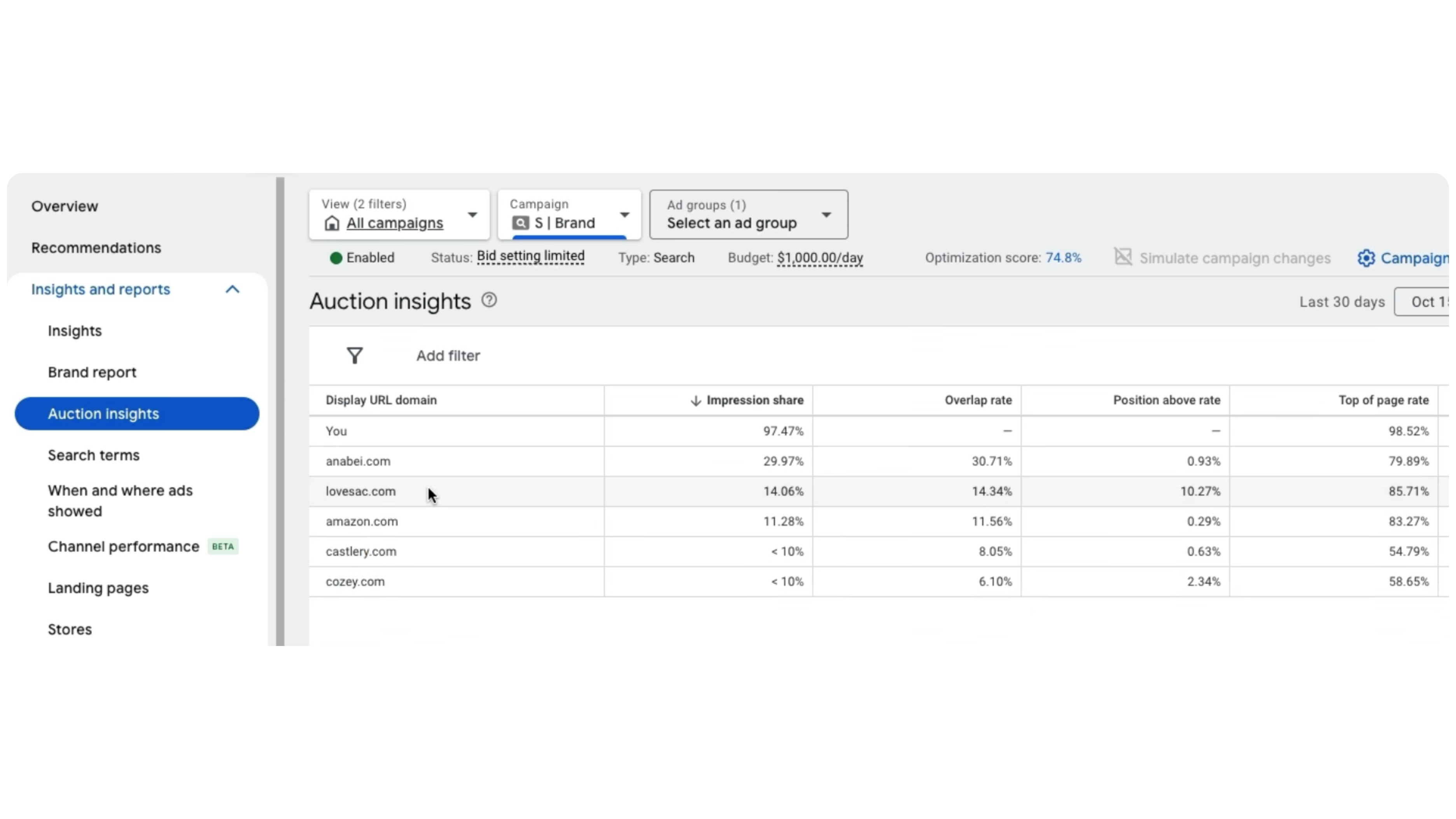Click the filter funnel icon

pyautogui.click(x=354, y=355)
